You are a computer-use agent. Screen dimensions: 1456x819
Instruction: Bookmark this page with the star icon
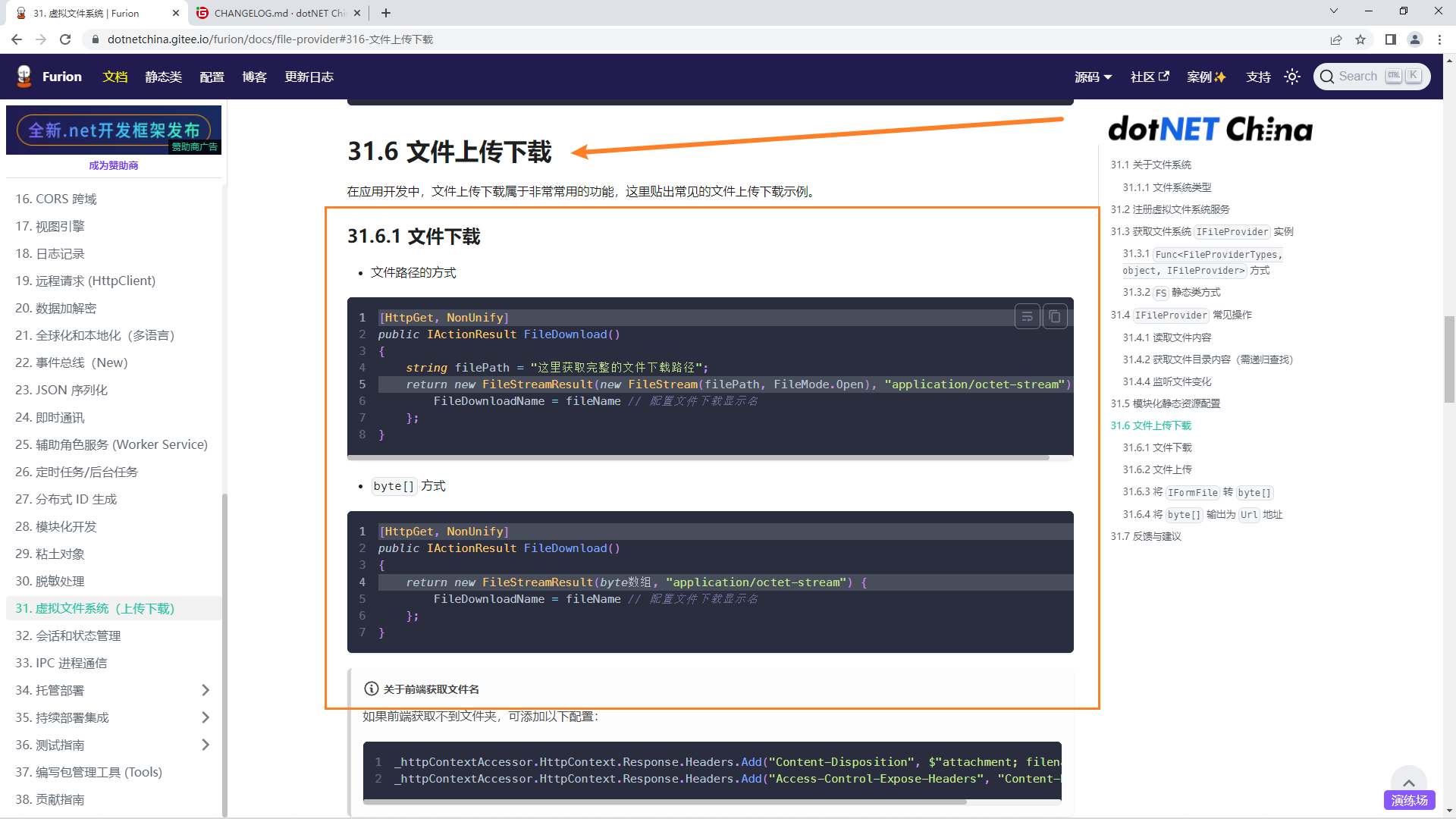click(1361, 39)
